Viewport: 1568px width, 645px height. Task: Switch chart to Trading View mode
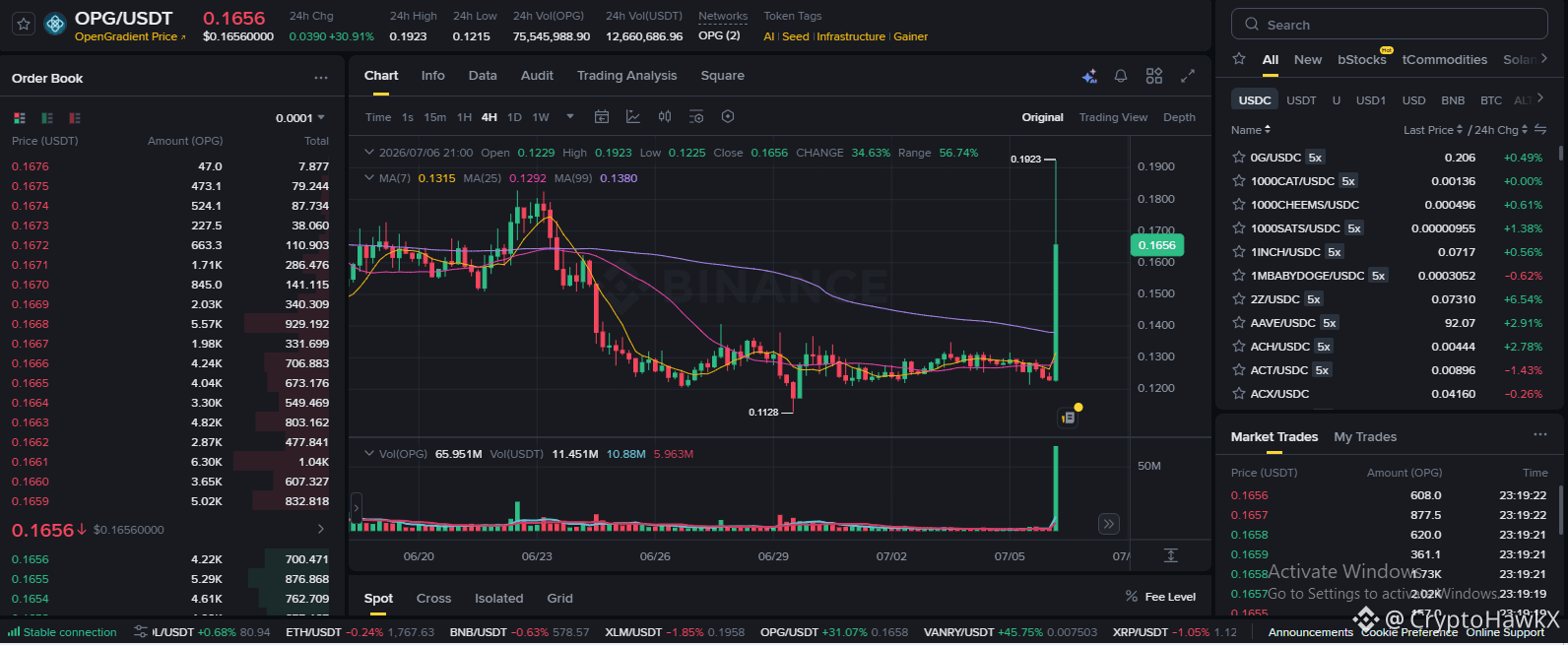pos(1113,117)
